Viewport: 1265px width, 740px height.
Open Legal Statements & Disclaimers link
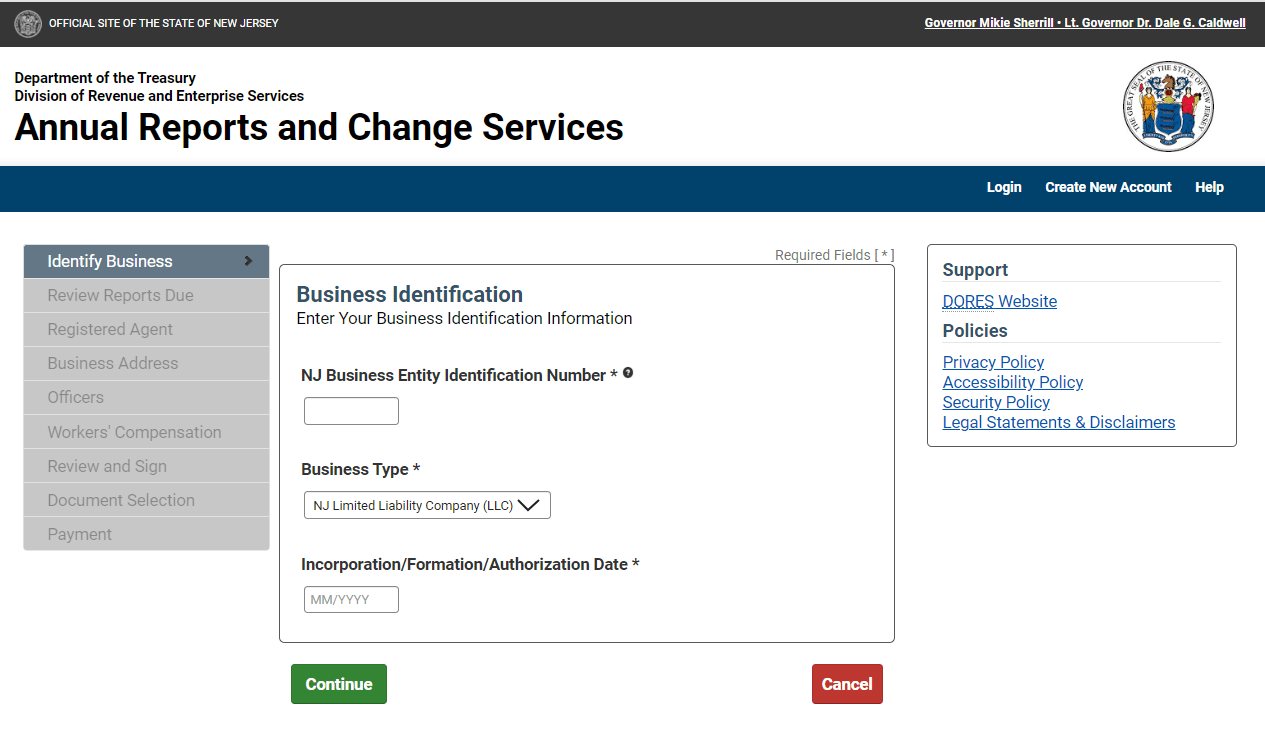pos(1059,422)
